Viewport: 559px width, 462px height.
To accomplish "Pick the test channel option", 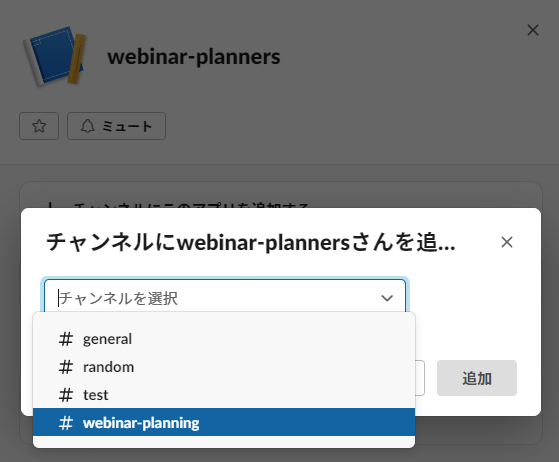I will pyautogui.click(x=224, y=395).
